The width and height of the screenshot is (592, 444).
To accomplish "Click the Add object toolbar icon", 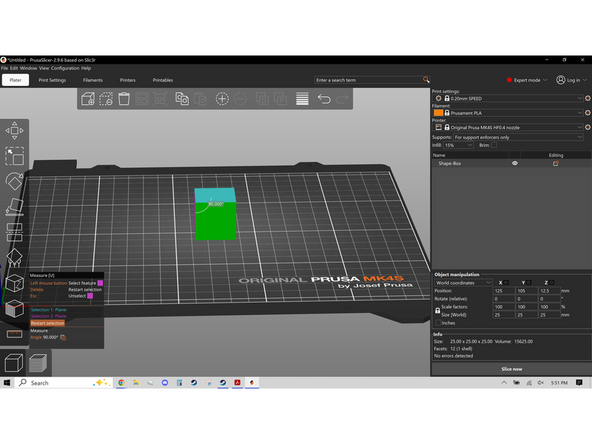I will click(x=88, y=99).
